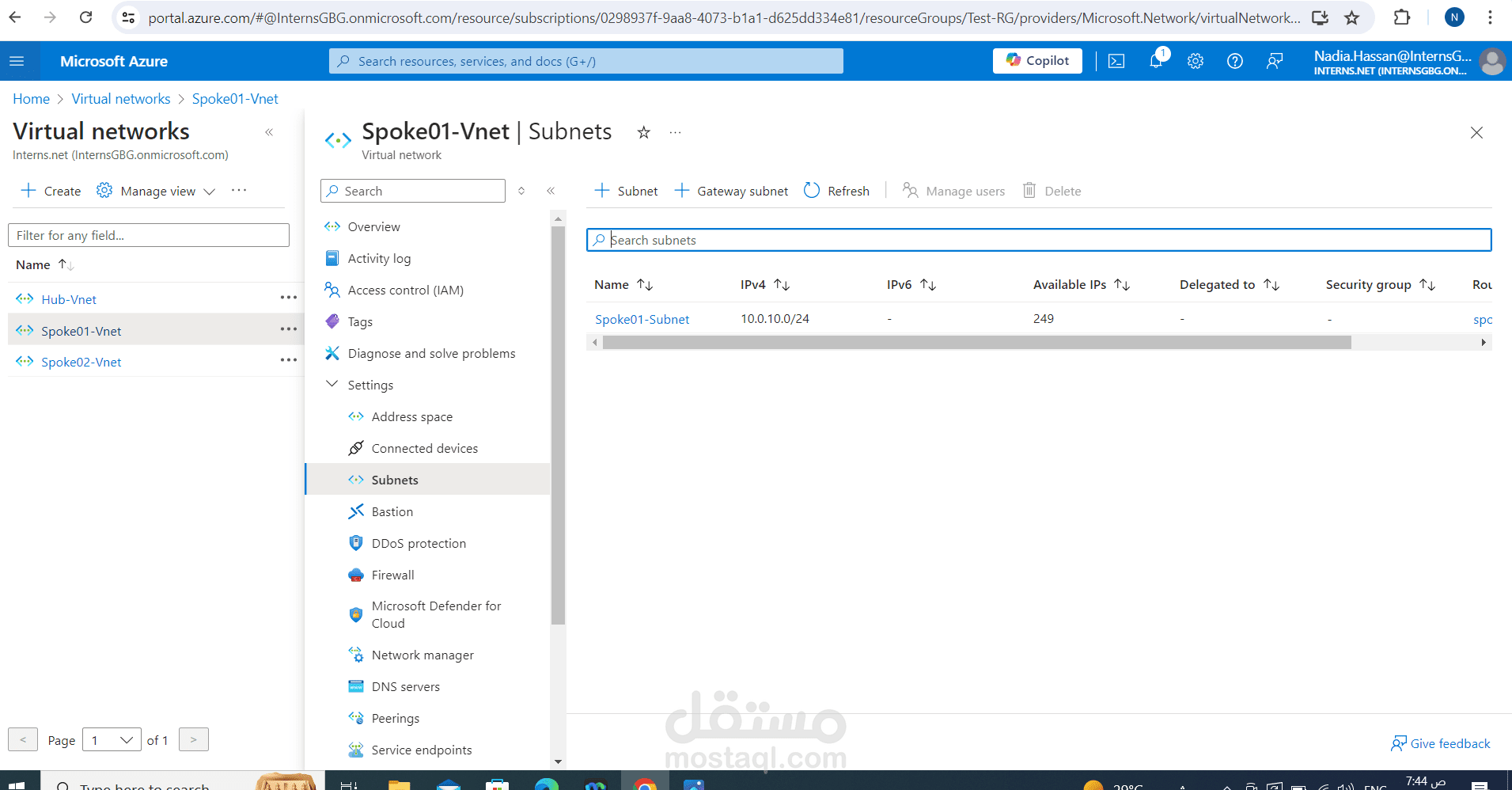Click the Filter for any field box
This screenshot has width=1512, height=790.
[149, 235]
